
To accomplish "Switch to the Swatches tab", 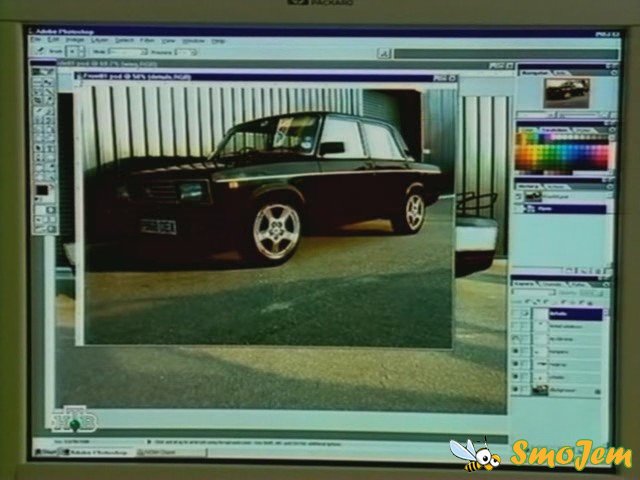I will point(554,130).
